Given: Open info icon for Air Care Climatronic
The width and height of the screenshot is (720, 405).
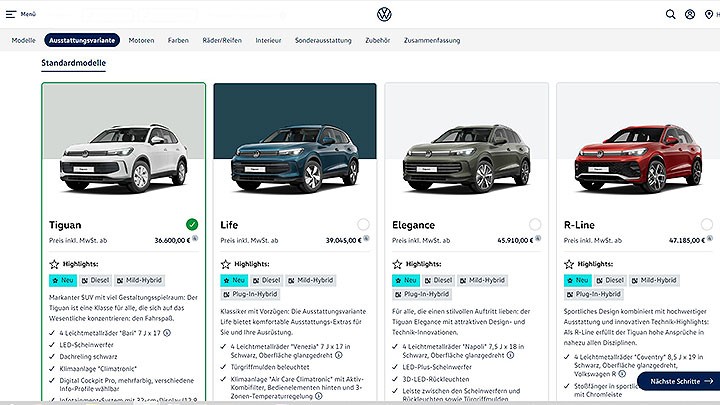Looking at the screenshot, I should tap(319, 396).
